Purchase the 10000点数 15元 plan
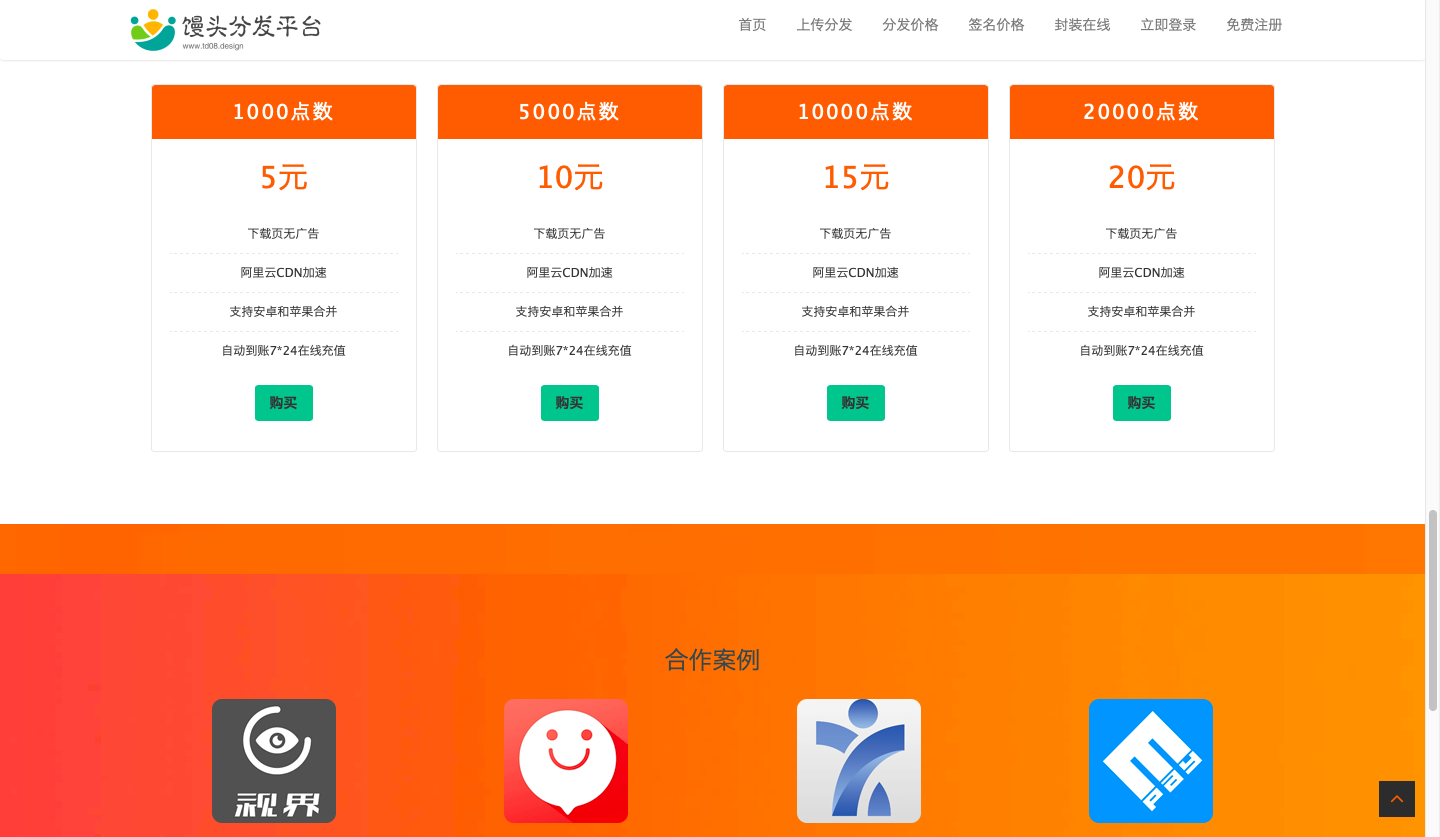The width and height of the screenshot is (1440, 837). point(856,403)
